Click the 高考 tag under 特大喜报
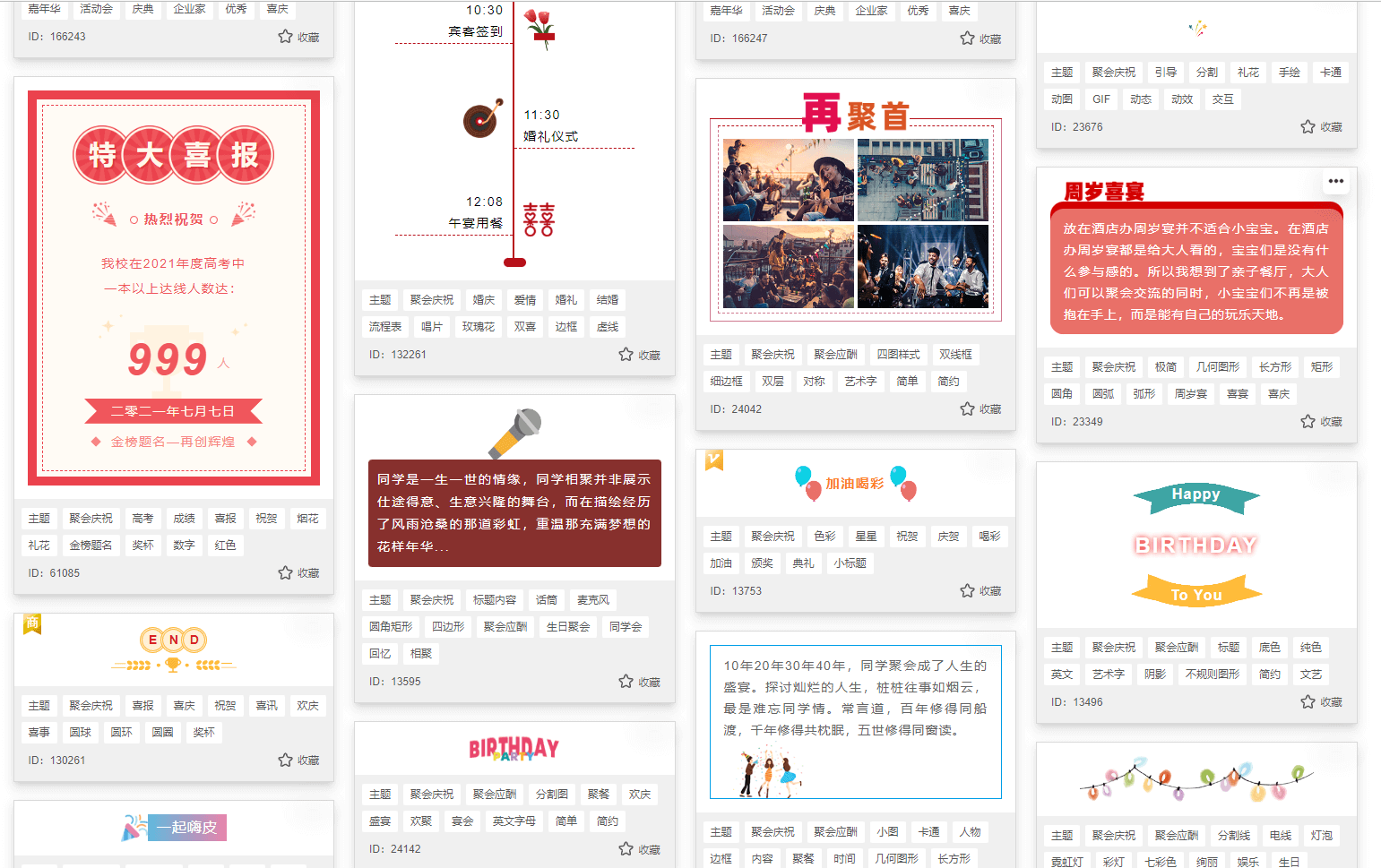 (142, 518)
